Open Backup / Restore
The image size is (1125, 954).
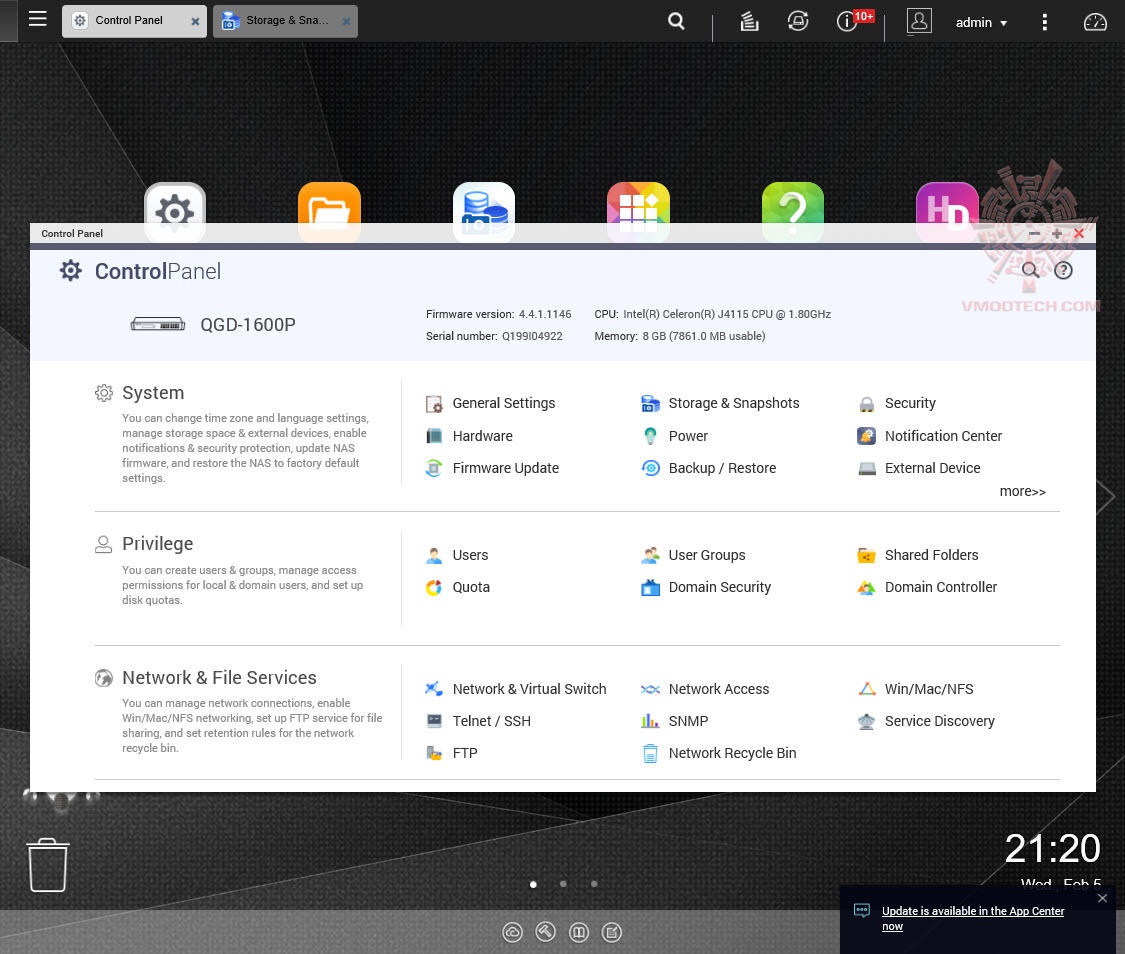(x=709, y=468)
